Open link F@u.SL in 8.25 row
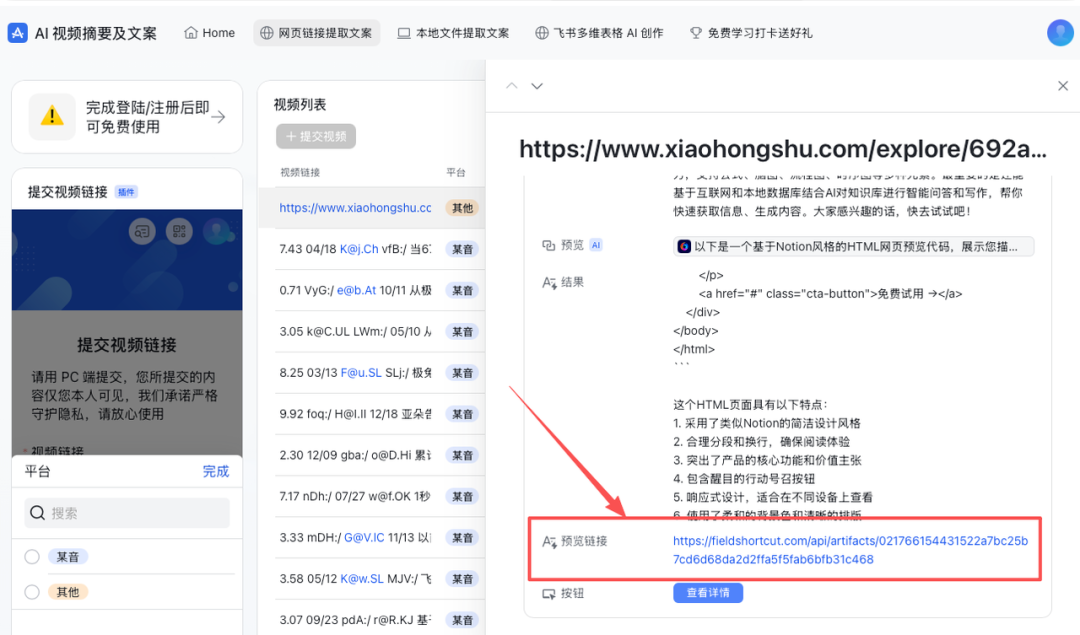 [361, 373]
